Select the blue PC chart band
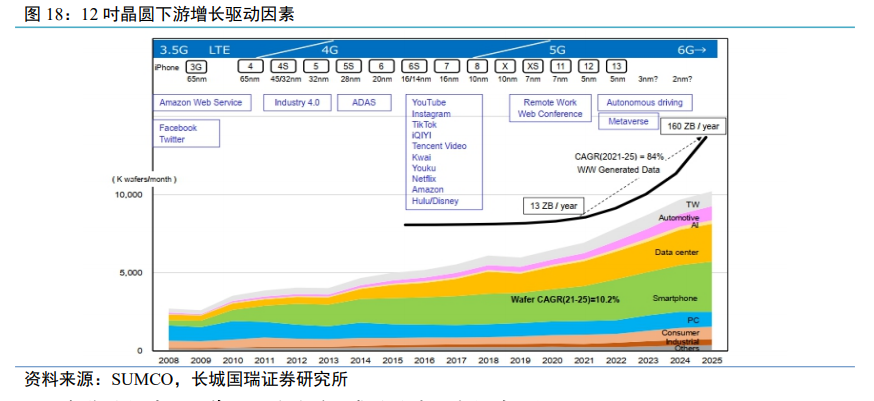Screen dimensions: 874x401 (693, 321)
